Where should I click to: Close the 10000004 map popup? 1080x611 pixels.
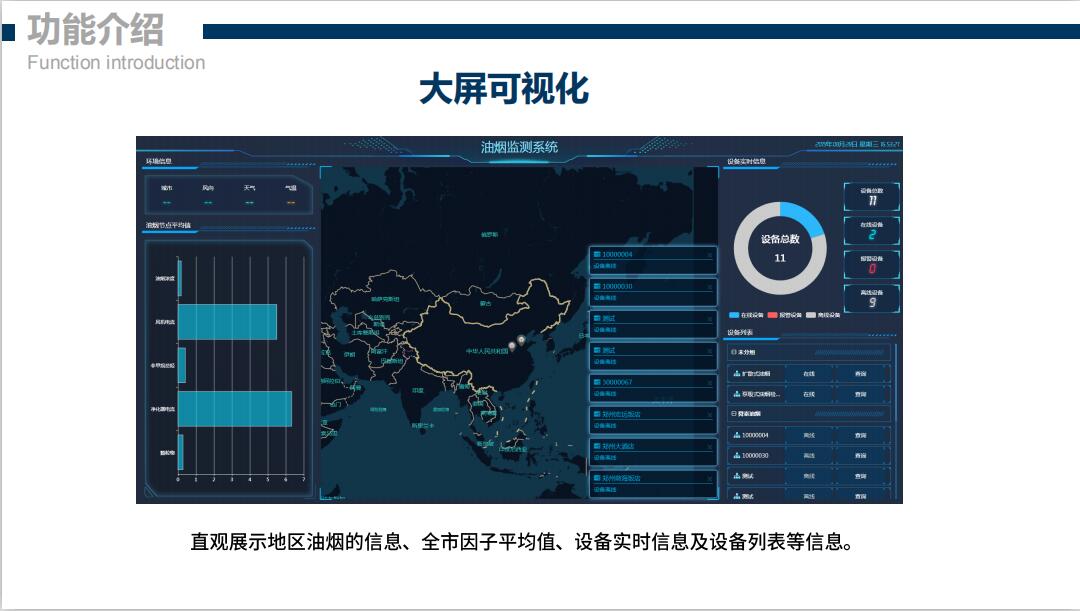point(709,255)
